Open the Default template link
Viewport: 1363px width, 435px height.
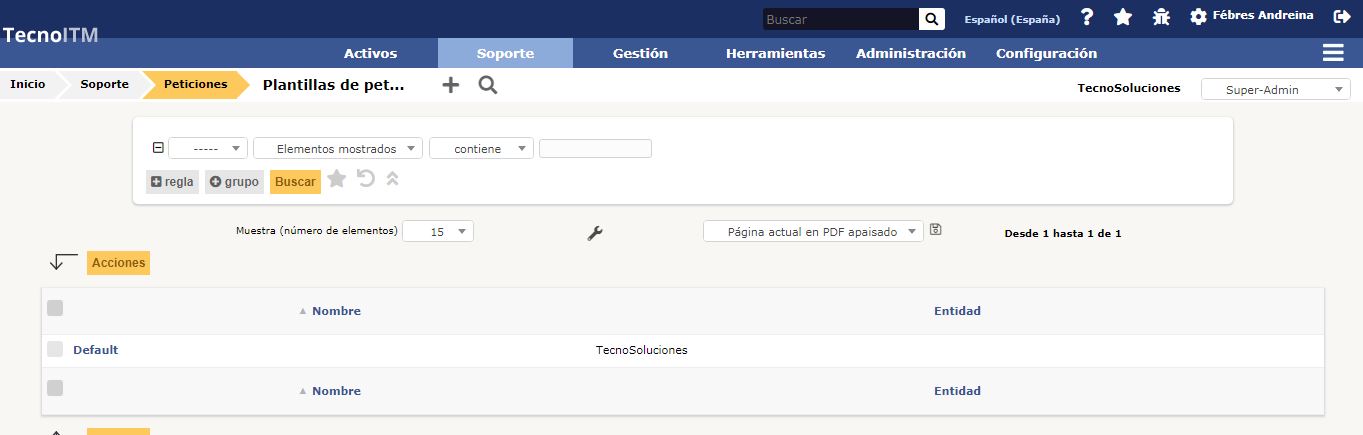95,350
